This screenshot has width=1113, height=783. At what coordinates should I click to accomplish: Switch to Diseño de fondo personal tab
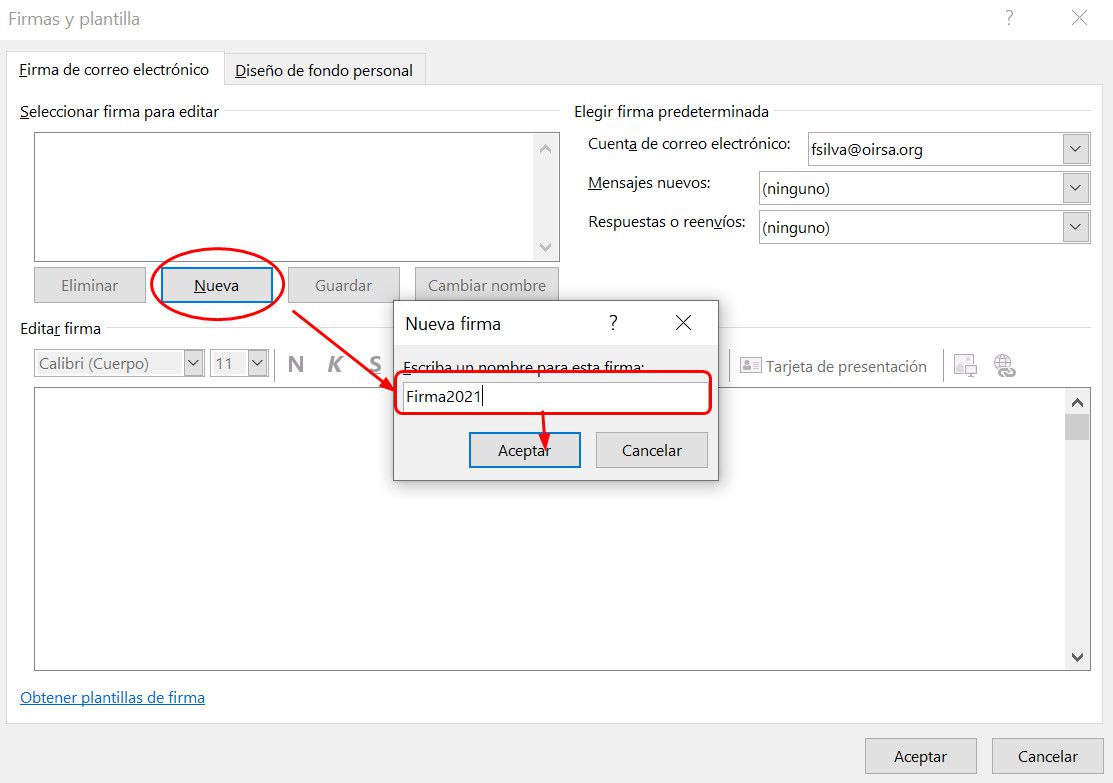pyautogui.click(x=324, y=71)
